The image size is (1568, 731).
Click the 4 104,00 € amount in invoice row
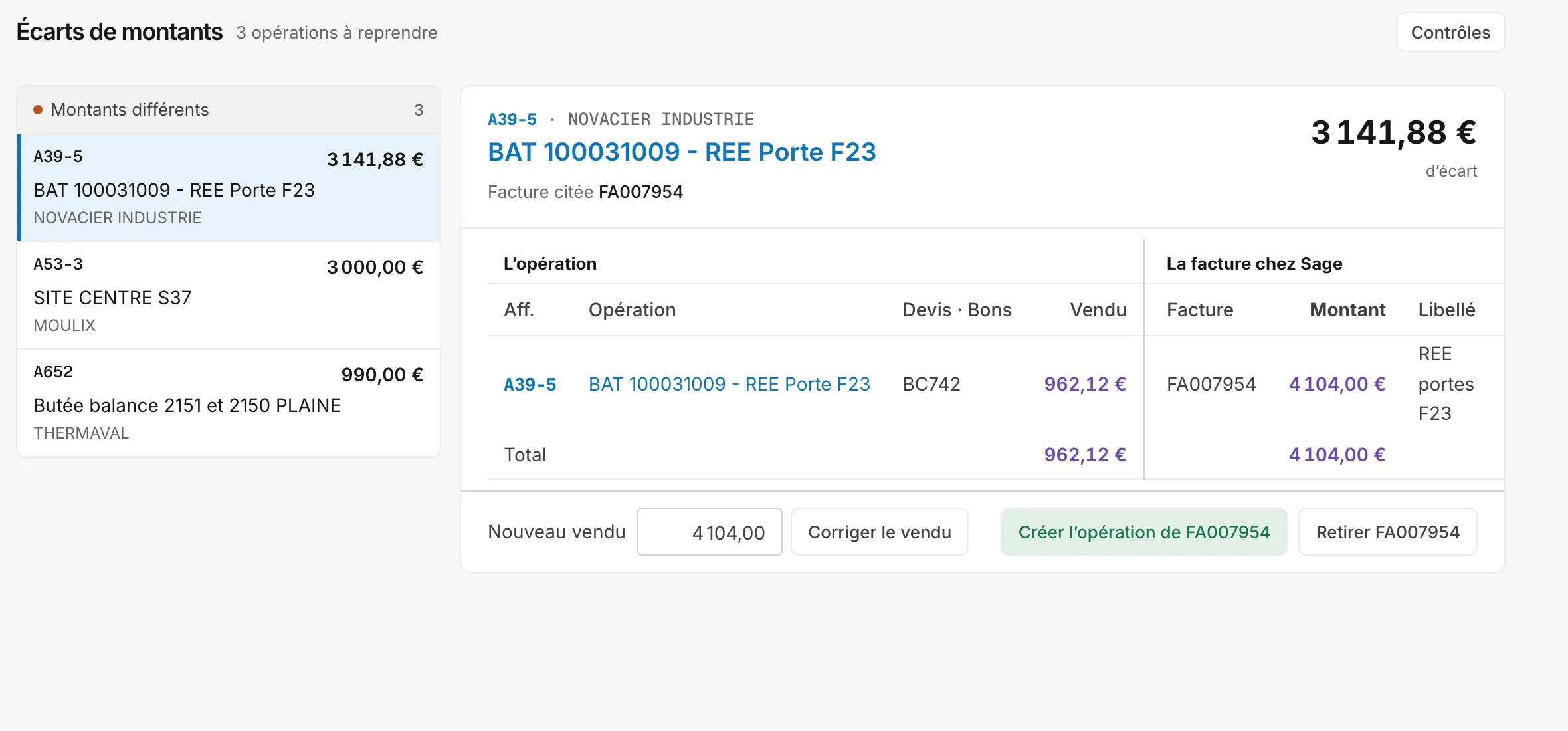click(x=1337, y=384)
